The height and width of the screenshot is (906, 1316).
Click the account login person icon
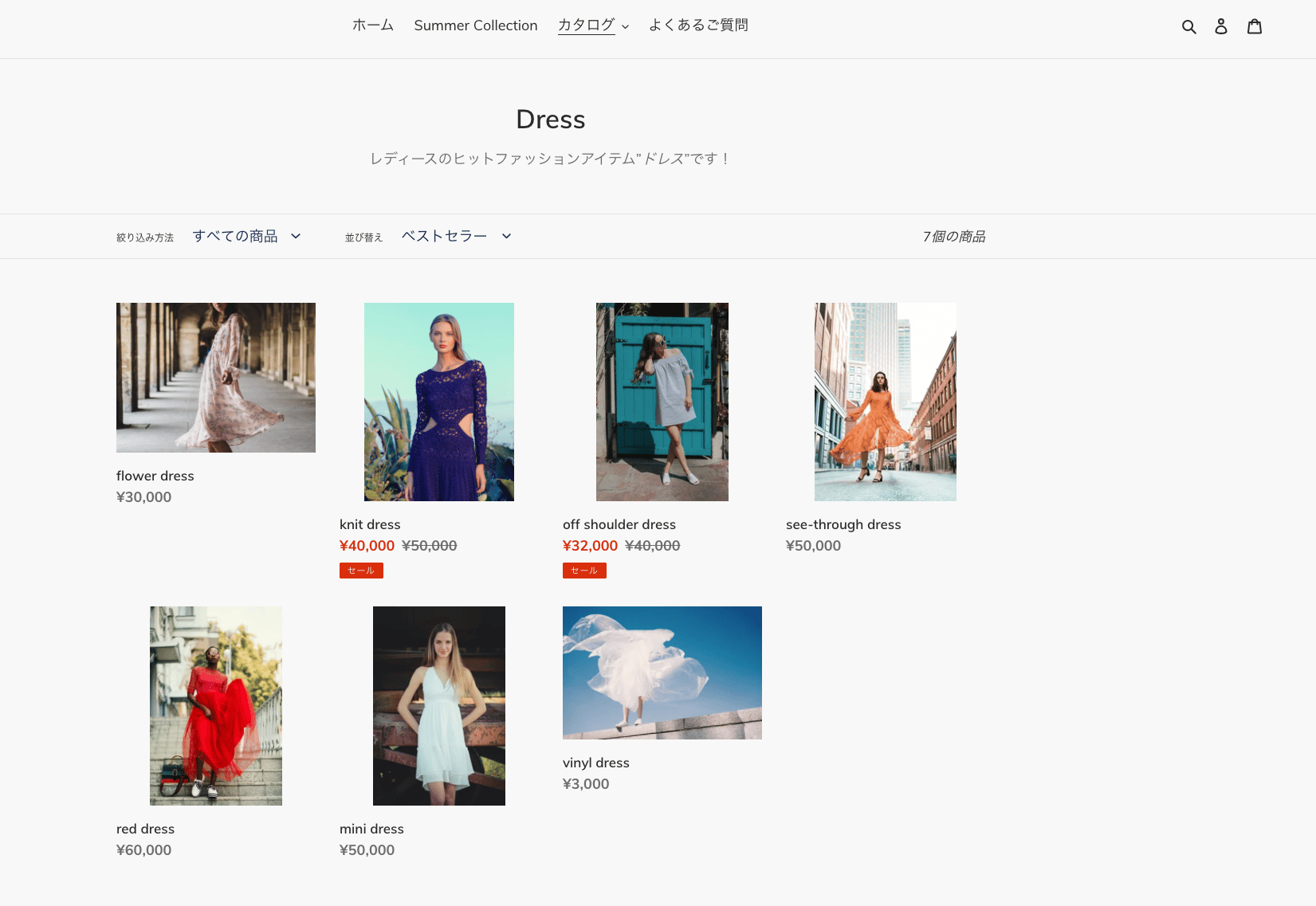pos(1220,26)
